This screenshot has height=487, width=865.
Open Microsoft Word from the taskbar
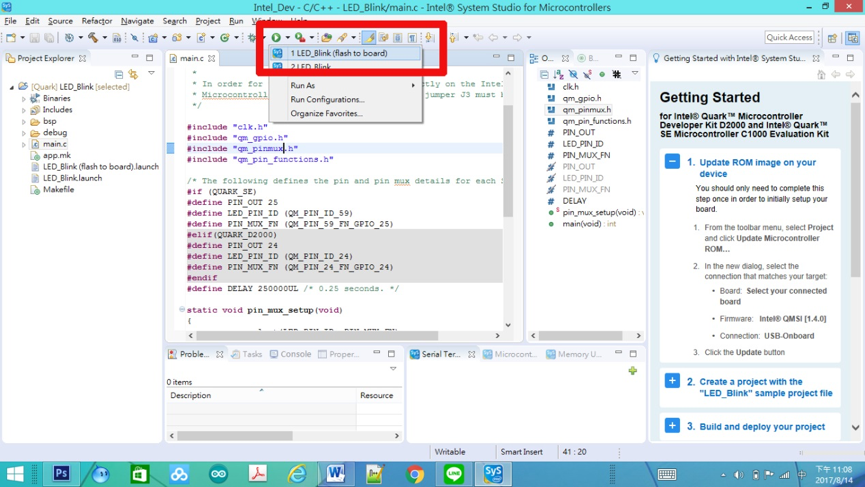click(336, 474)
